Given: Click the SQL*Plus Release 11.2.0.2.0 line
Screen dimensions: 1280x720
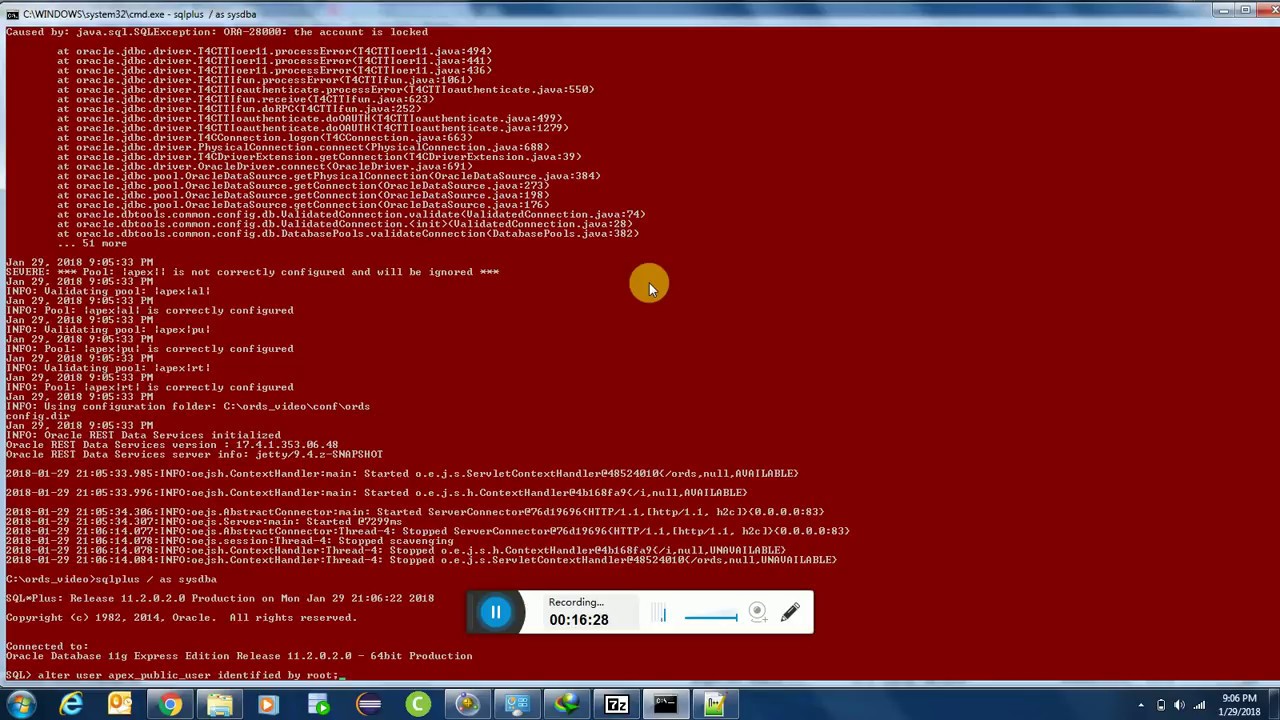Looking at the screenshot, I should (x=220, y=598).
